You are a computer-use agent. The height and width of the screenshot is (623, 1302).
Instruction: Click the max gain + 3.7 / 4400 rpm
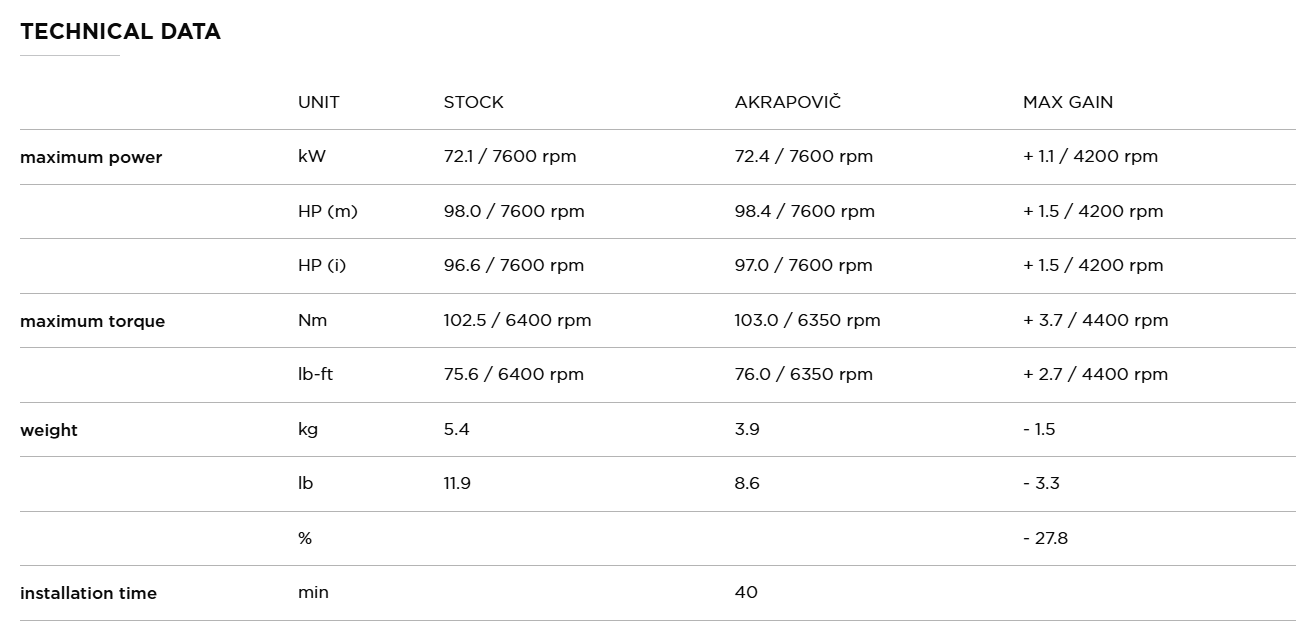click(1095, 320)
